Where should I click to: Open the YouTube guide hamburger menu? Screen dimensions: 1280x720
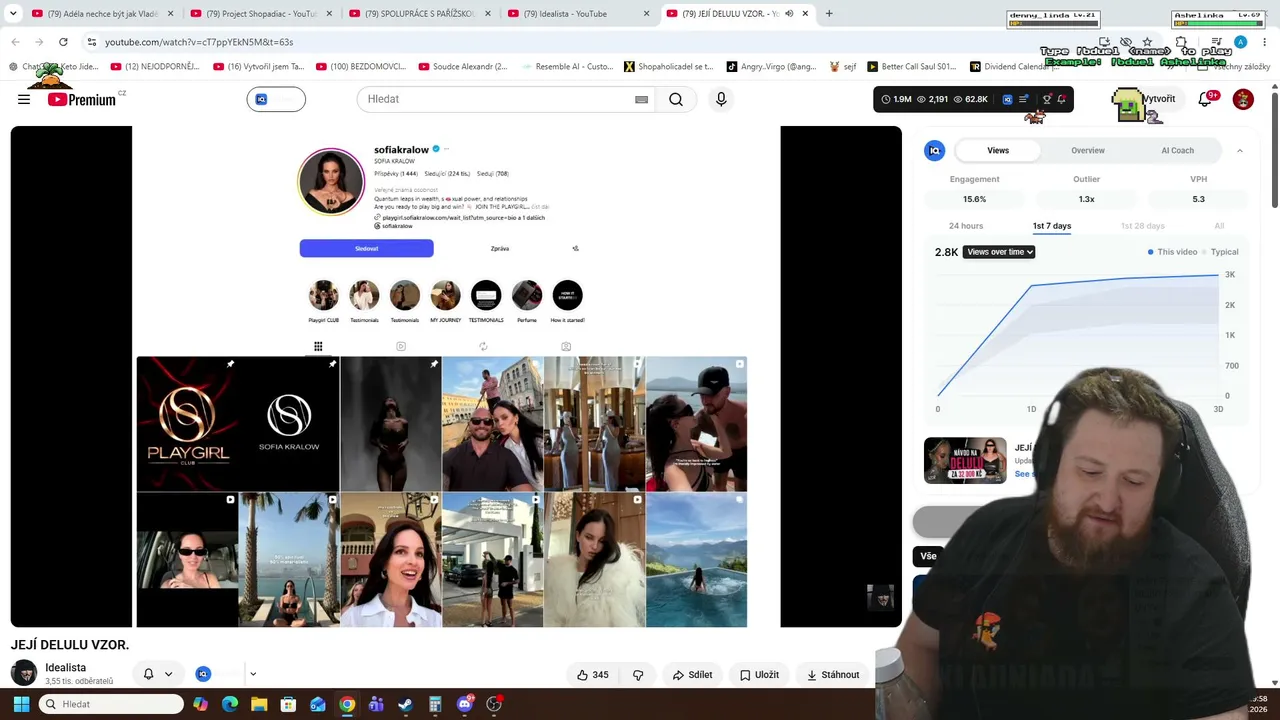tap(24, 99)
